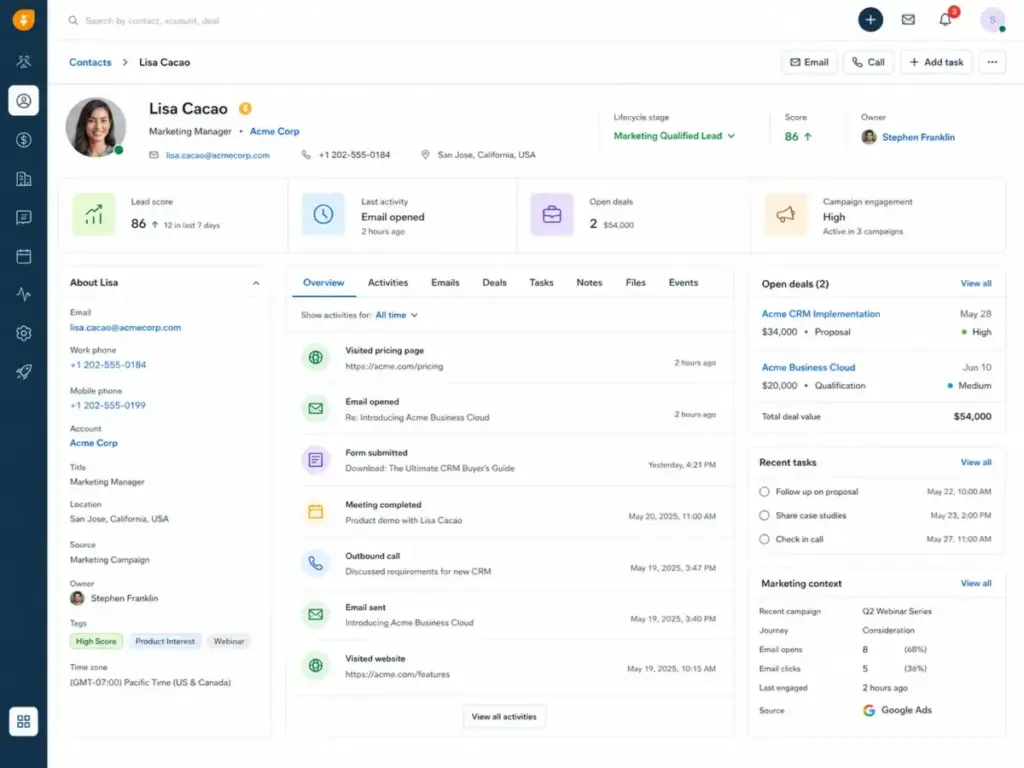The height and width of the screenshot is (768, 1024).
Task: Click the Meeting completed calendar icon
Action: pos(315,511)
